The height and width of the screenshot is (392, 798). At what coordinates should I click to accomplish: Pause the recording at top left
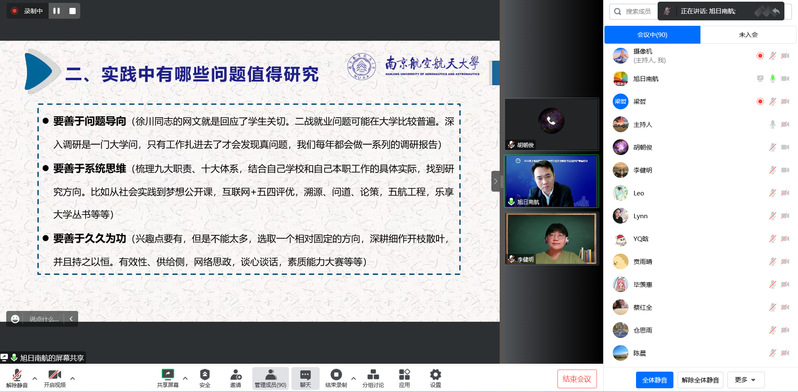coord(56,11)
